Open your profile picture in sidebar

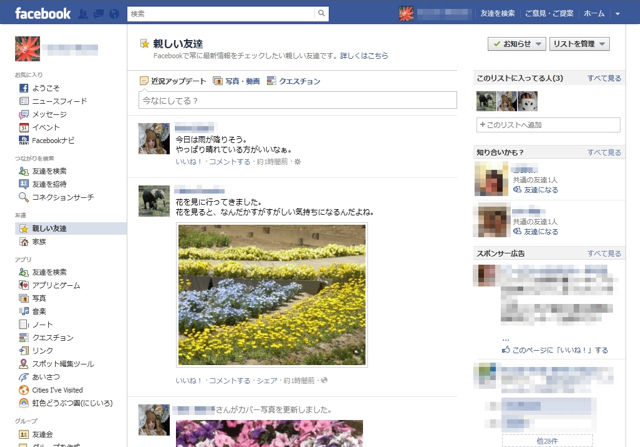[27, 49]
